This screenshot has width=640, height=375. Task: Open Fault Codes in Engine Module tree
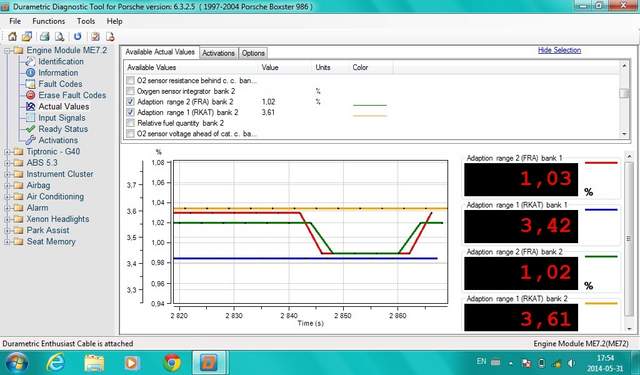pyautogui.click(x=60, y=84)
